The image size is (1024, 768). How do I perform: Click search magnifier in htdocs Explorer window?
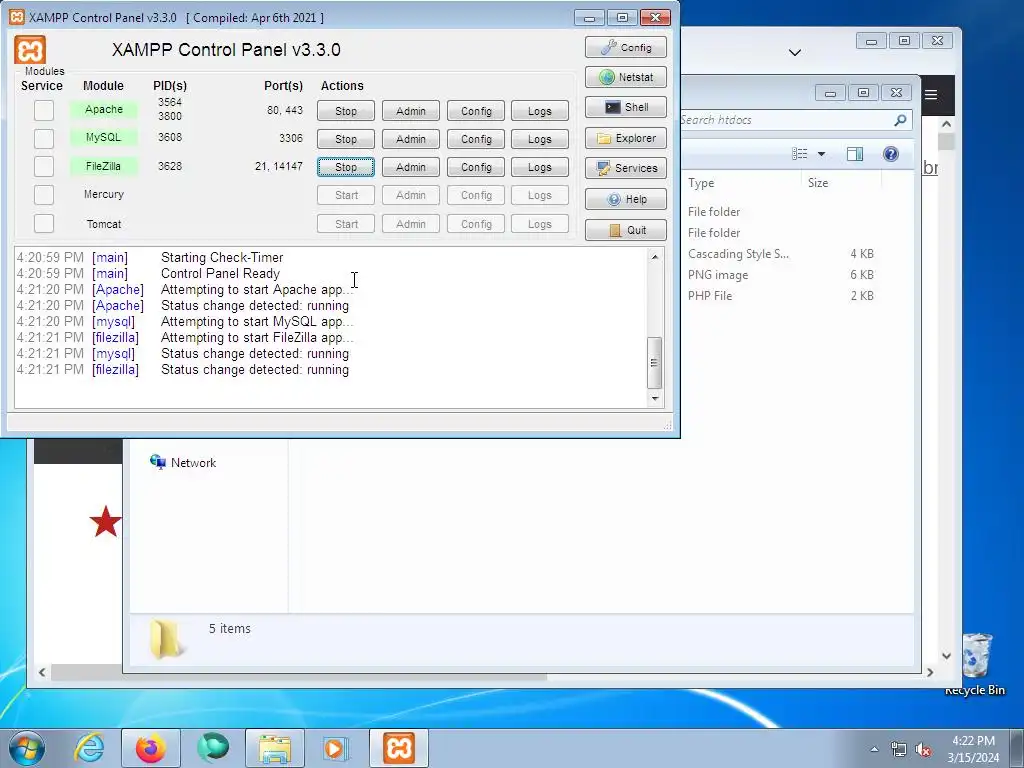900,120
